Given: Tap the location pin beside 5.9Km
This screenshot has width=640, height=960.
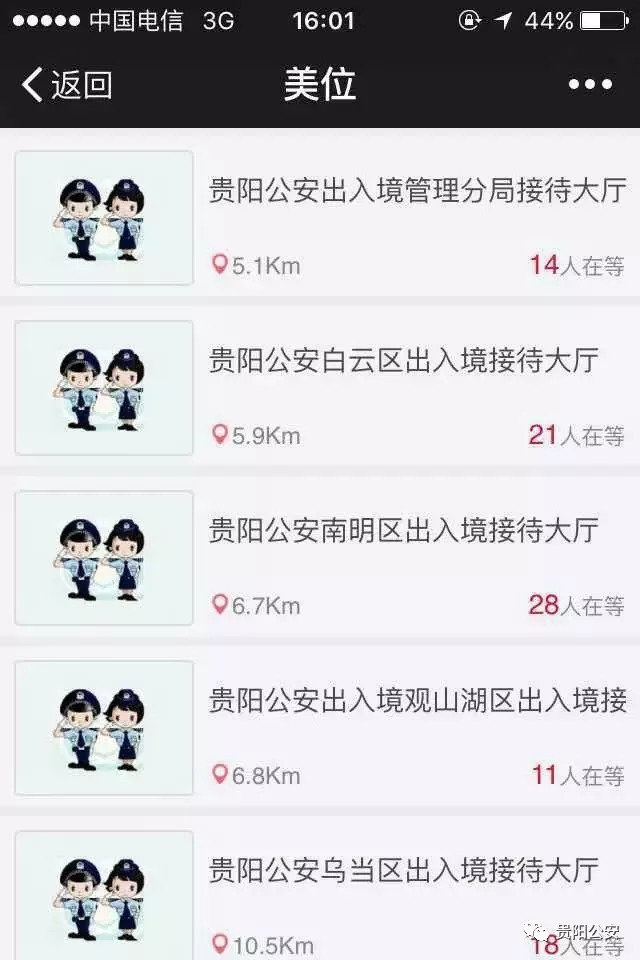Looking at the screenshot, I should [x=219, y=435].
